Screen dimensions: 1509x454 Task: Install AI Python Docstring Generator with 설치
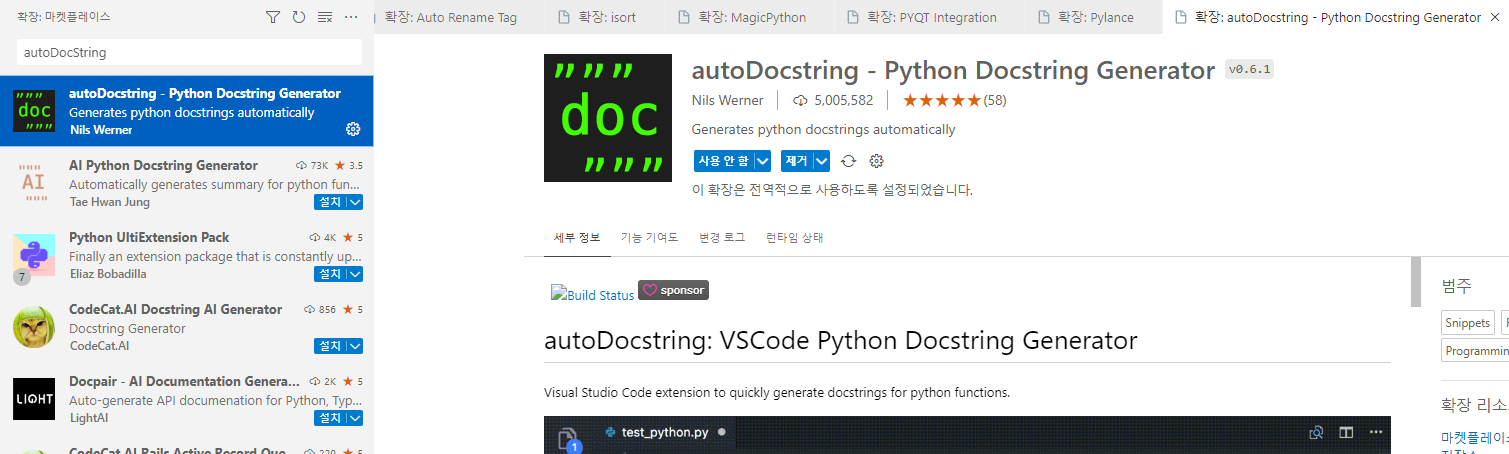[x=330, y=202]
